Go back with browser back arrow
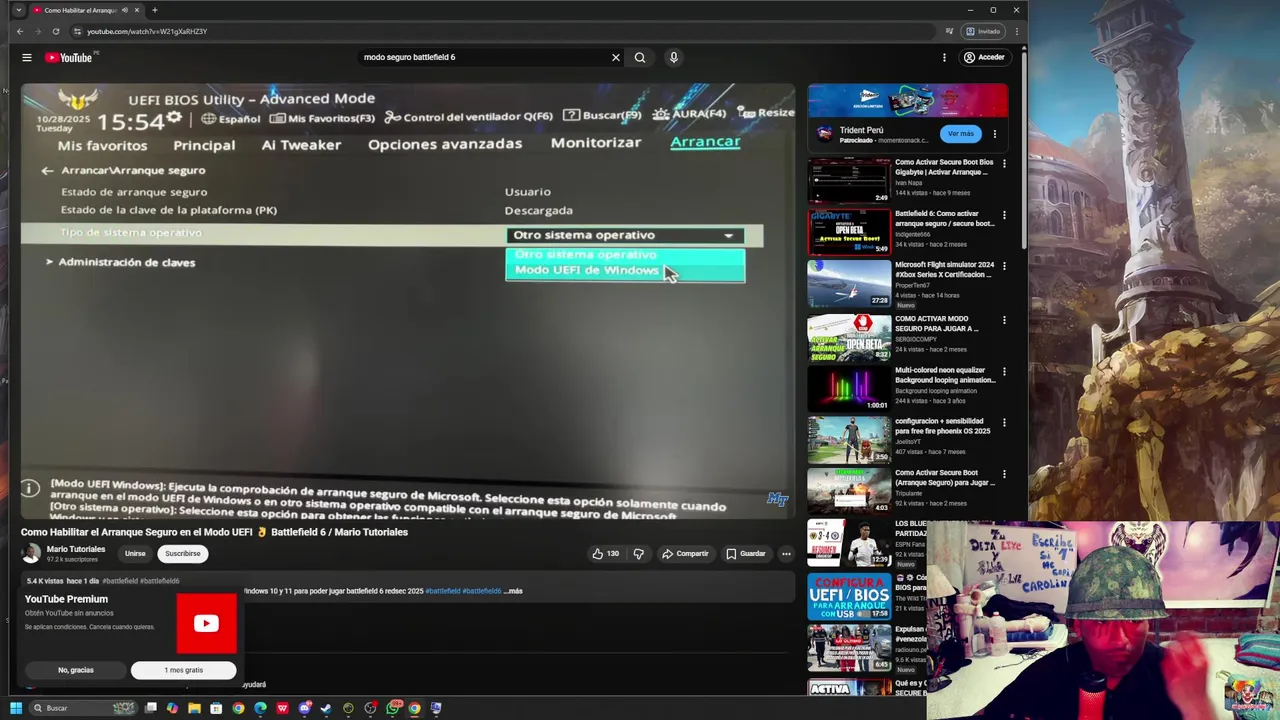This screenshot has width=1280, height=720. [20, 31]
